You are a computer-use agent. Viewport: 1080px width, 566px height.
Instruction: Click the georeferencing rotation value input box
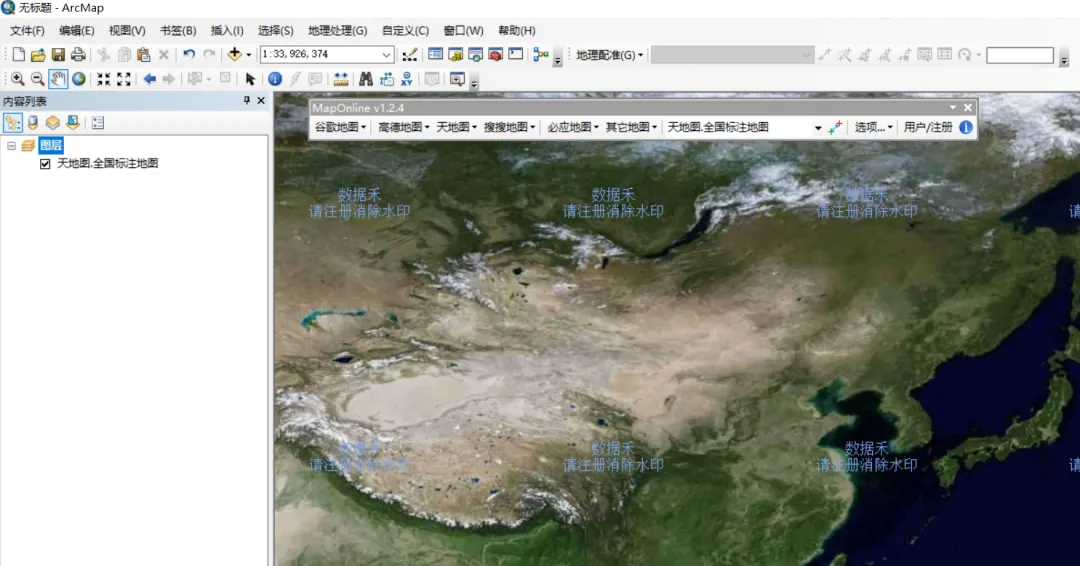(x=1019, y=55)
